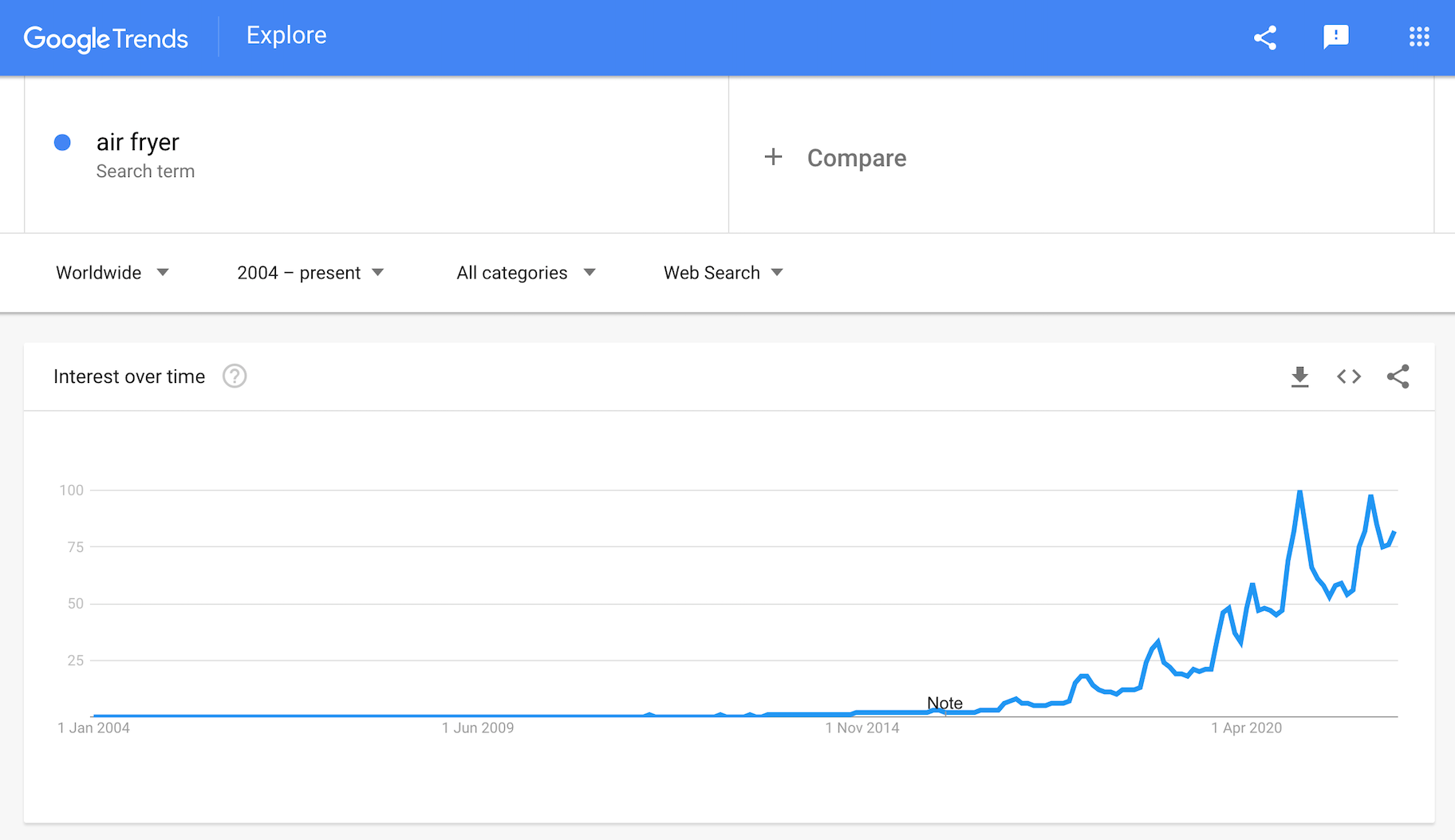The width and height of the screenshot is (1455, 840).
Task: Expand the Web Search type dropdown
Action: [723, 273]
